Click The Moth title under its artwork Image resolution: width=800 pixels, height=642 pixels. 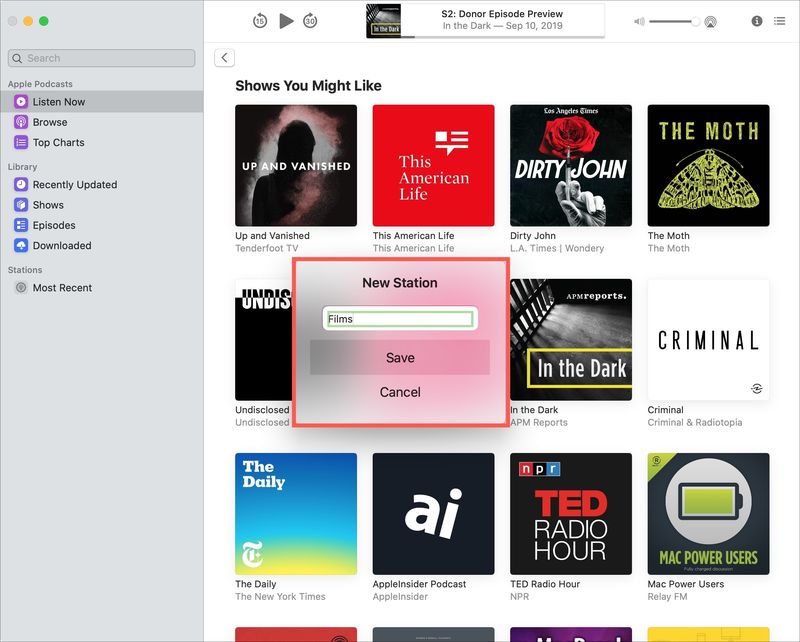[x=668, y=236]
